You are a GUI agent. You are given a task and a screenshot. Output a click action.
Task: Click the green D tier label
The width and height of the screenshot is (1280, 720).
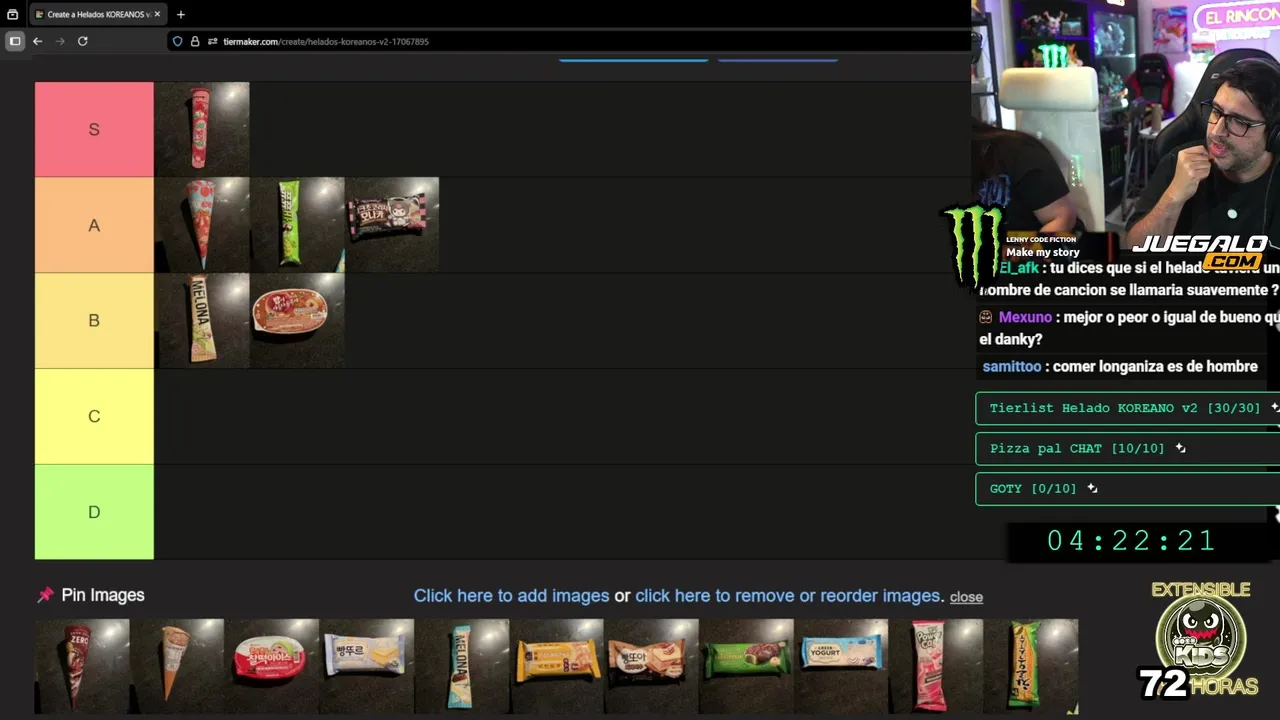click(94, 512)
